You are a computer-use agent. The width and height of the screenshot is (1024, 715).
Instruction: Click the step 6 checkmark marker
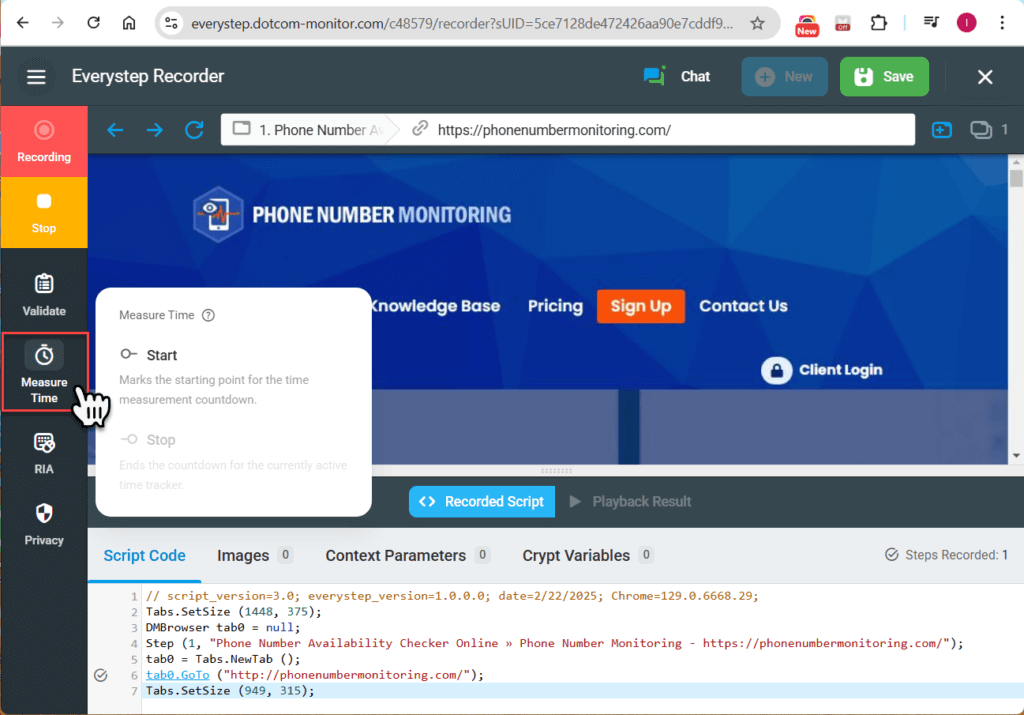[100, 675]
